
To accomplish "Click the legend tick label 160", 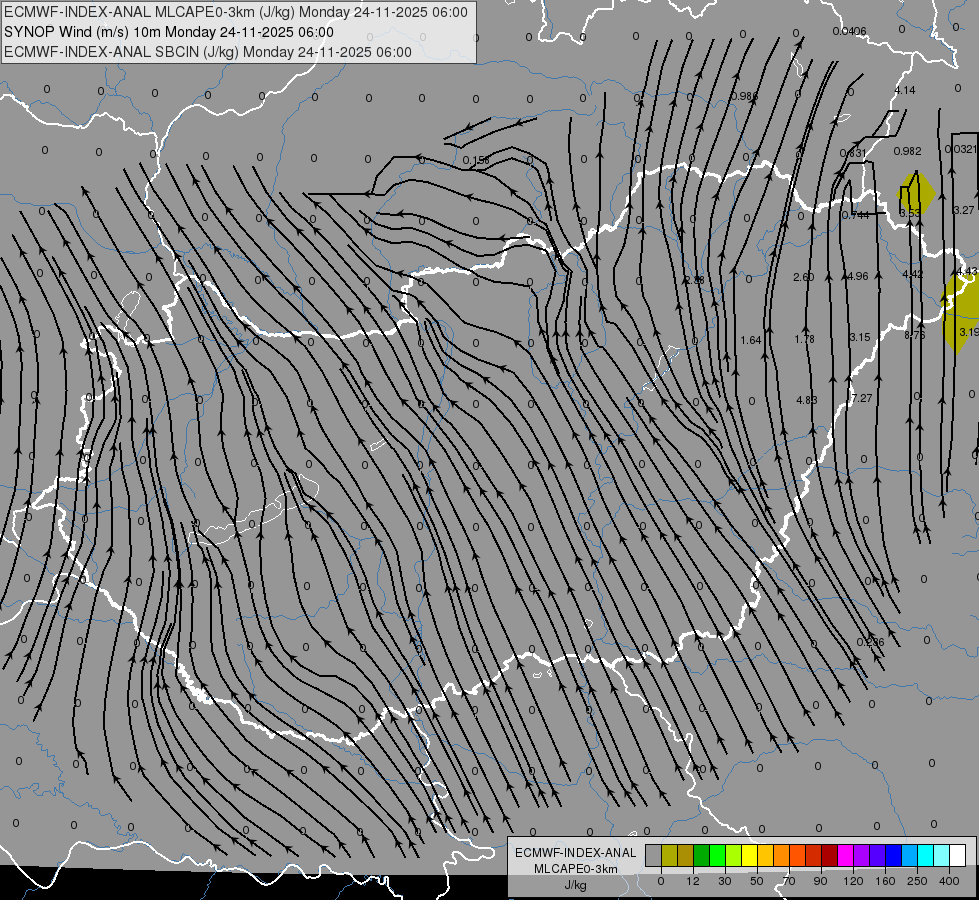I will click(x=885, y=881).
